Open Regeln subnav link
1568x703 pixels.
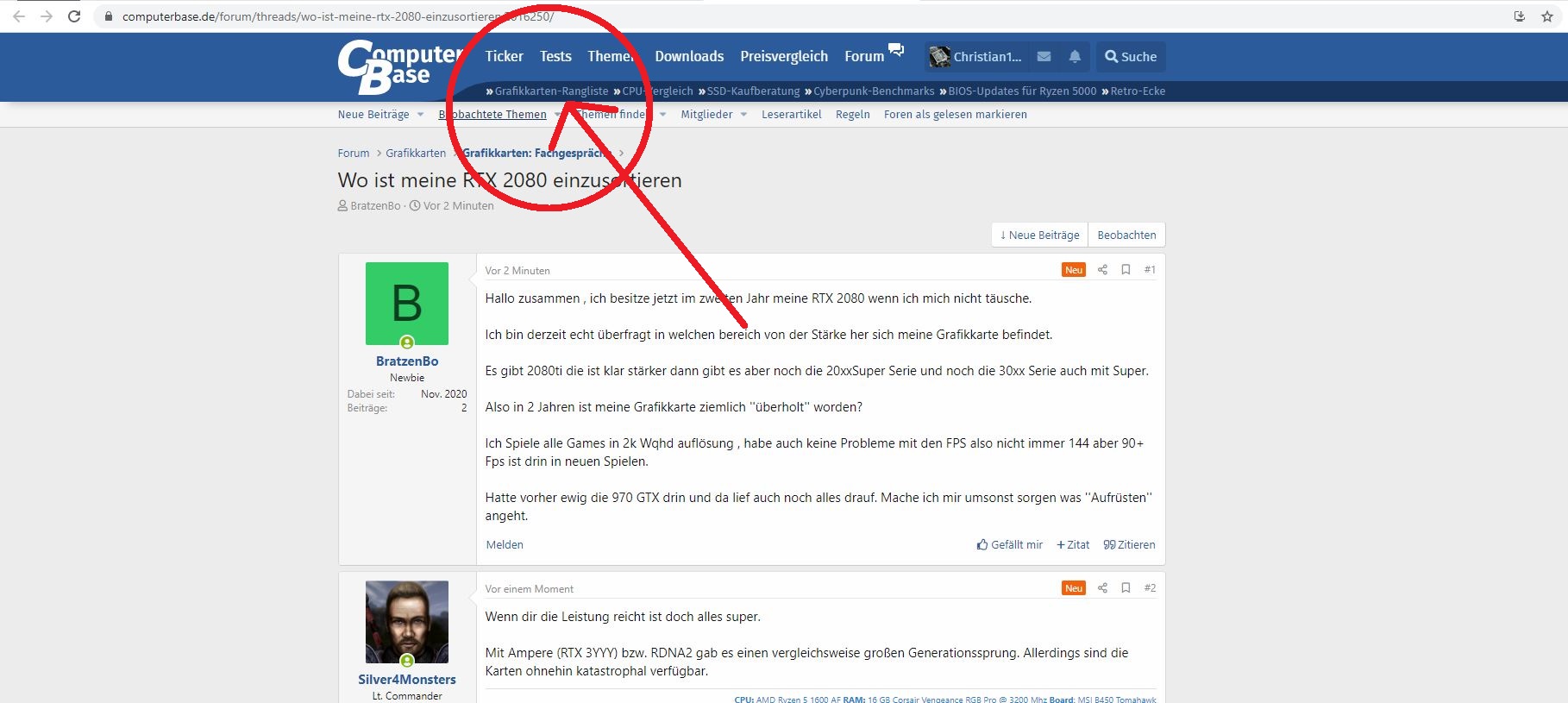(853, 115)
